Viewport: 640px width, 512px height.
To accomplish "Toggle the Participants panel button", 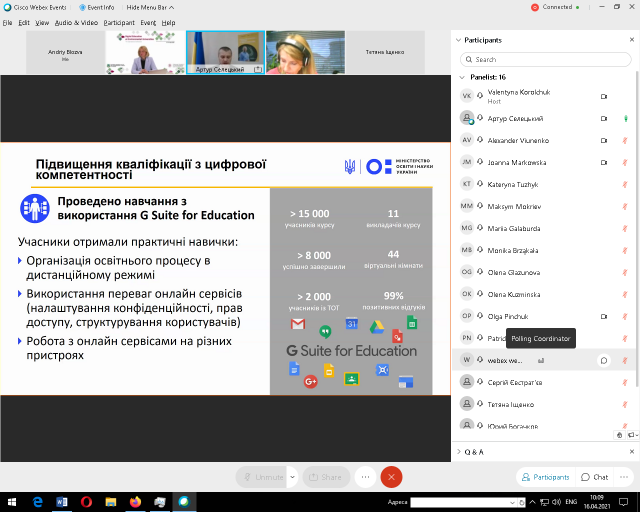I will (547, 477).
